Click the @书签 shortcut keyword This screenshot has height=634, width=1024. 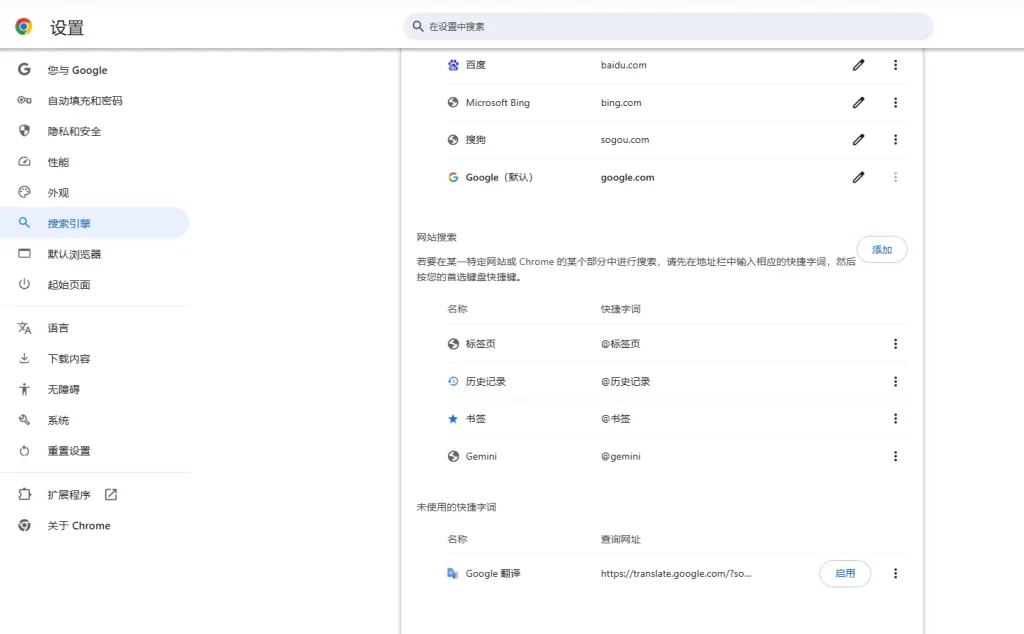[616, 419]
